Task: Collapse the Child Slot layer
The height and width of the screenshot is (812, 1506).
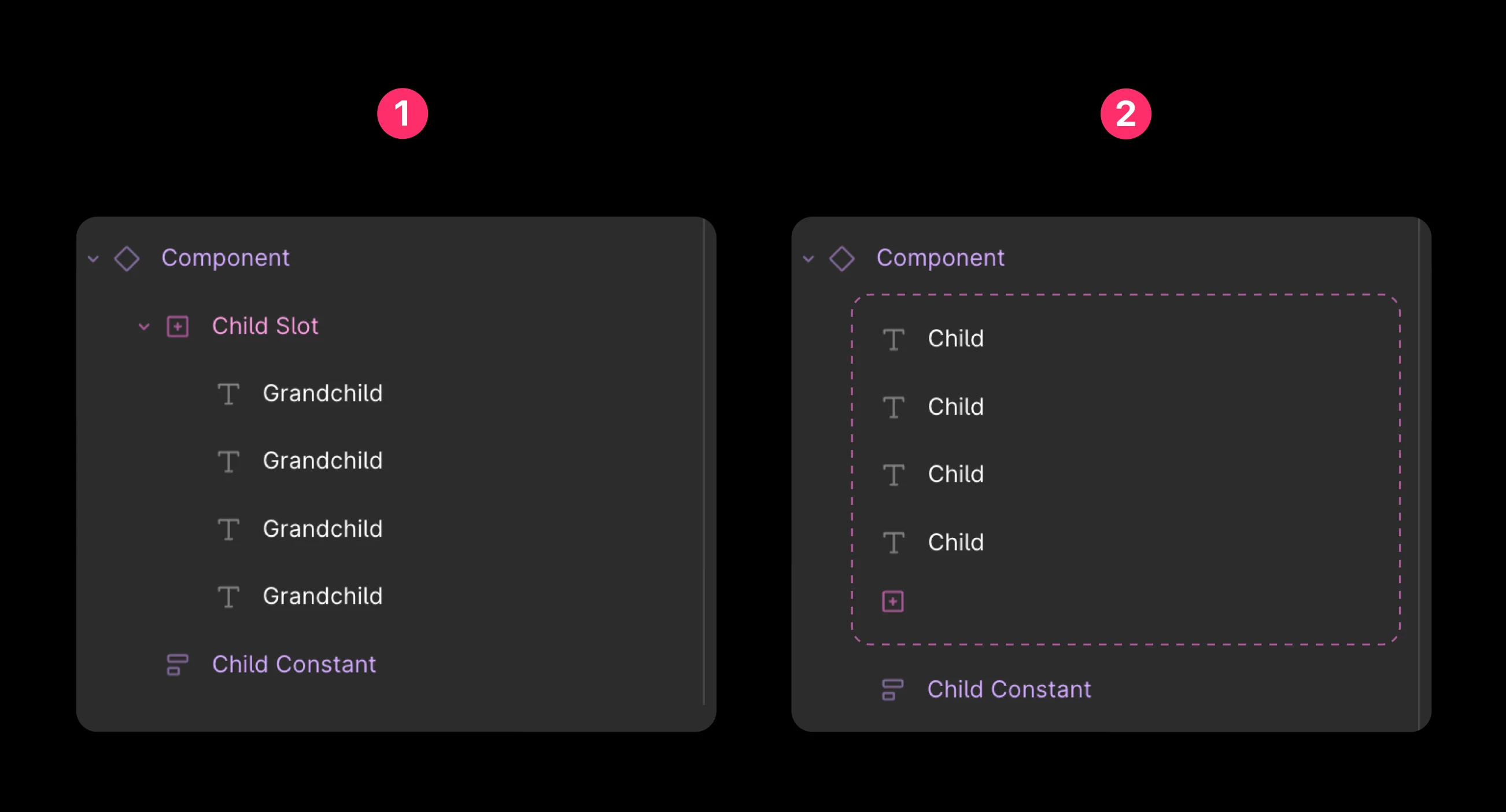Action: [x=144, y=326]
